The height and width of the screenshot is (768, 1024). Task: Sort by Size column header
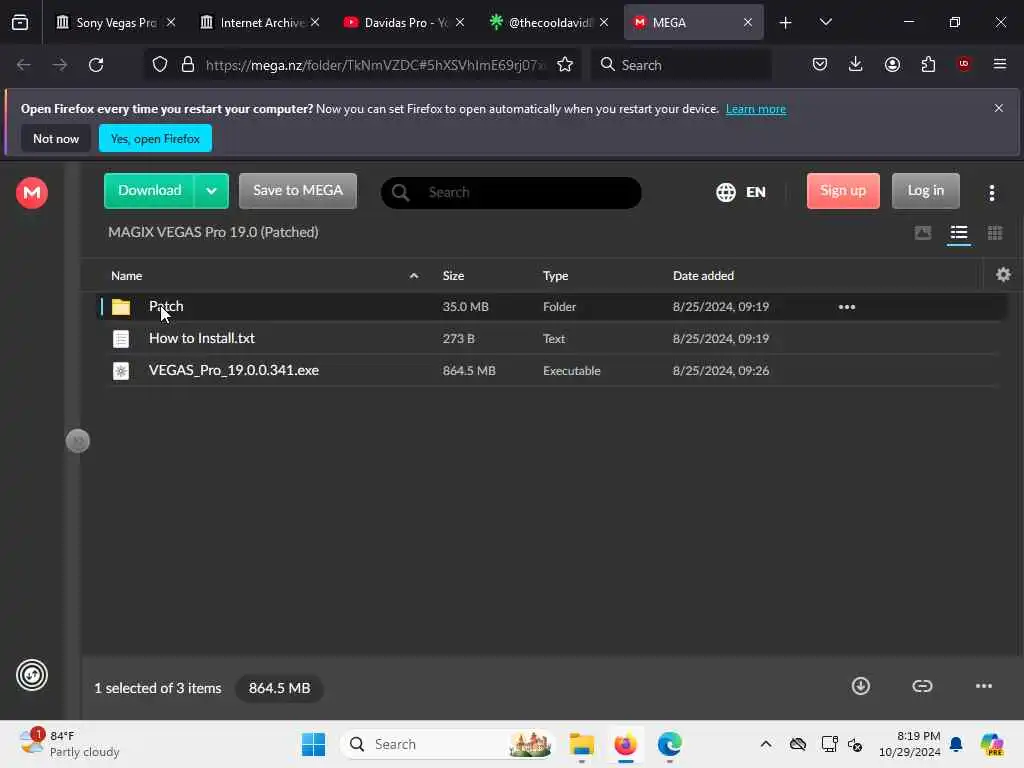(x=453, y=276)
